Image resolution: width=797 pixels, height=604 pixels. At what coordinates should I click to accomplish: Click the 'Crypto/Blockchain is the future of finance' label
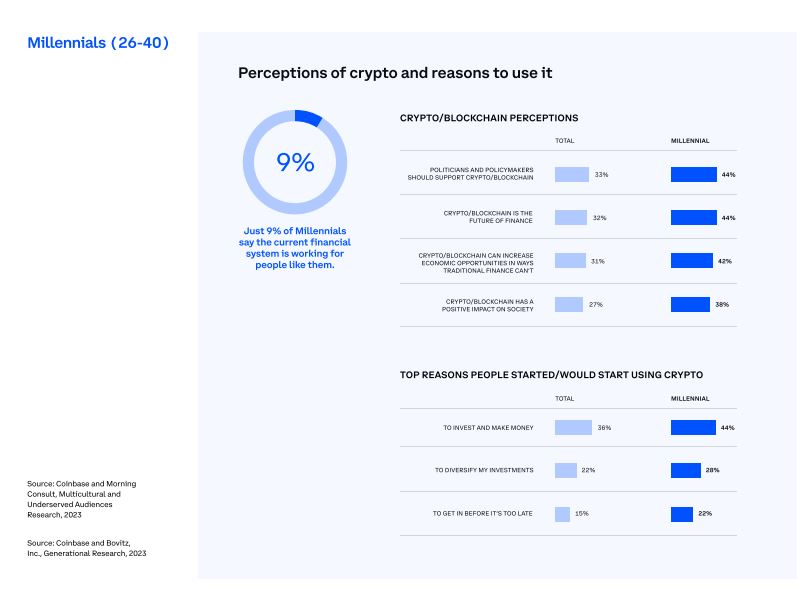pos(488,217)
